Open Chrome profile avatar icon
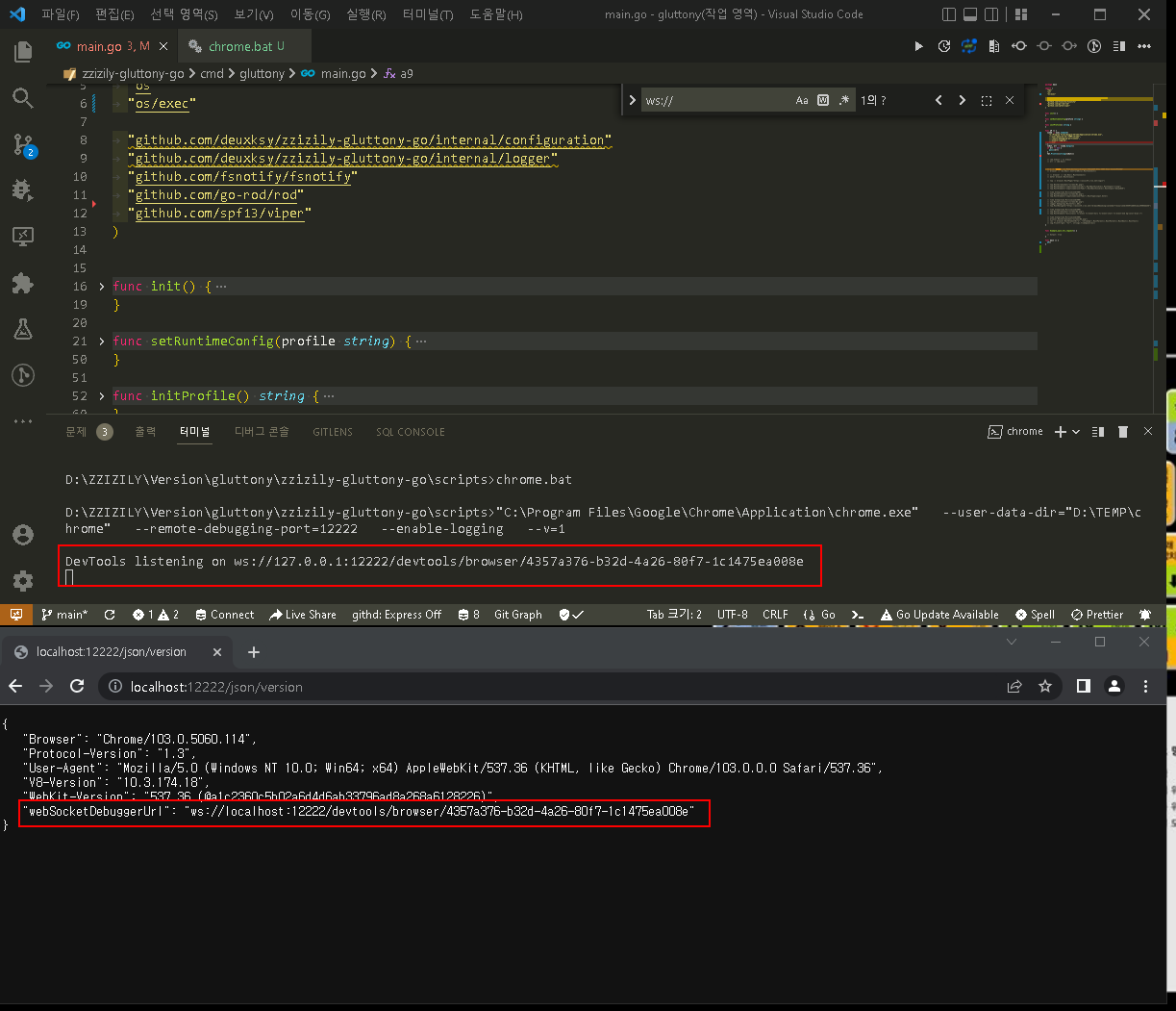Viewport: 1176px width, 1011px height. tap(1114, 686)
